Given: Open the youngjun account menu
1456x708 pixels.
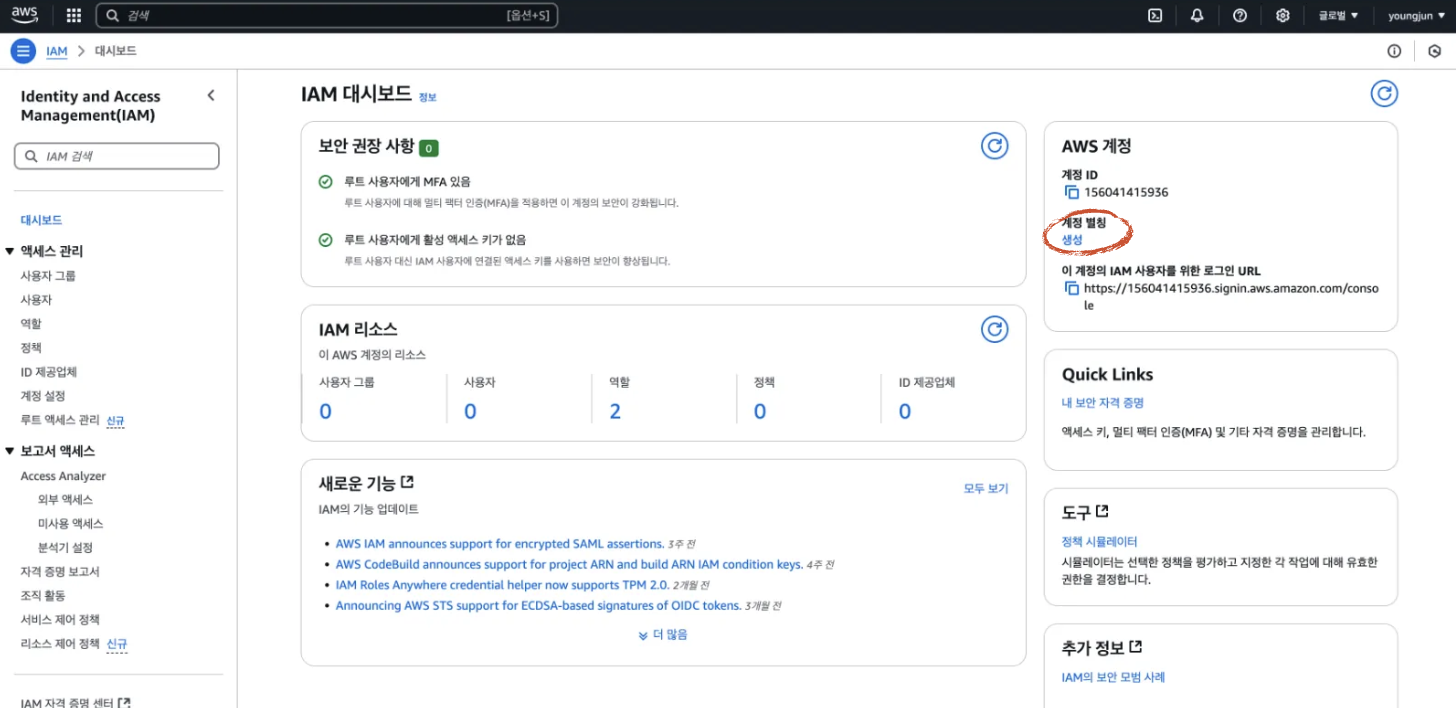Looking at the screenshot, I should point(1416,16).
